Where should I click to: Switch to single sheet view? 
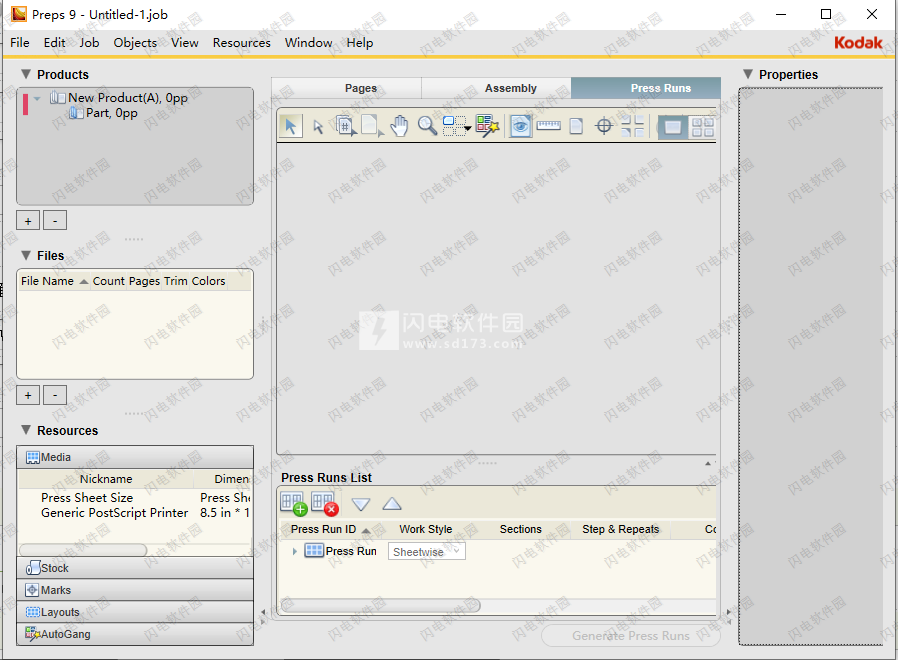tap(672, 127)
